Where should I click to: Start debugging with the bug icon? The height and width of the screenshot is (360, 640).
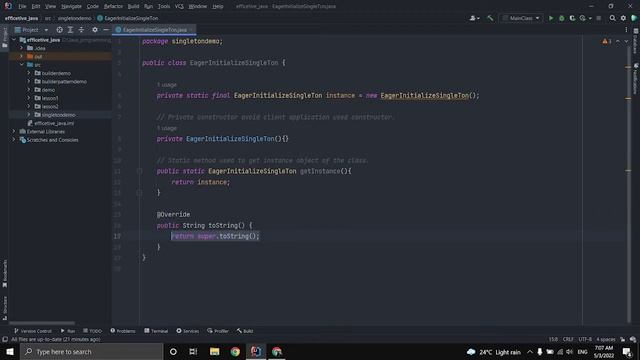[562, 18]
